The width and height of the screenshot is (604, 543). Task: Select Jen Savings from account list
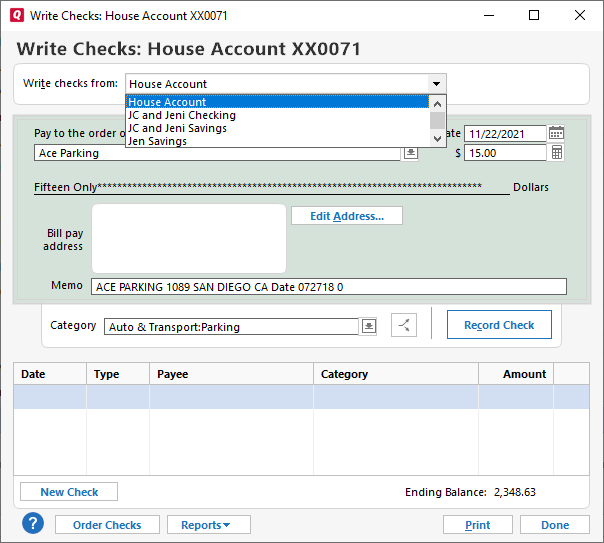point(277,141)
